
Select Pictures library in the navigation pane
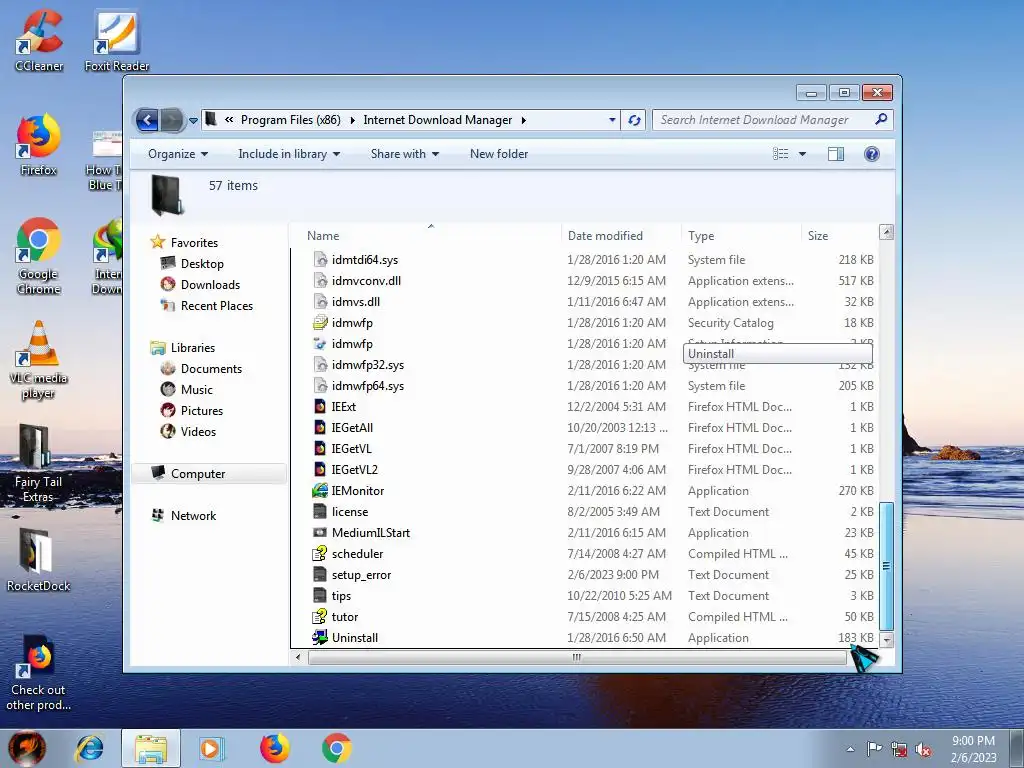point(202,411)
